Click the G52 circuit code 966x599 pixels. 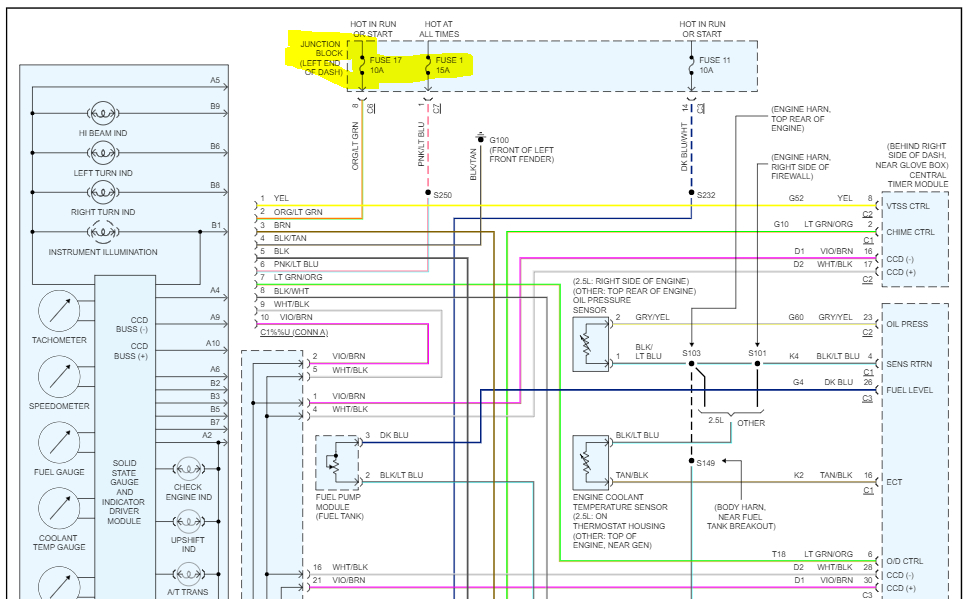point(796,198)
